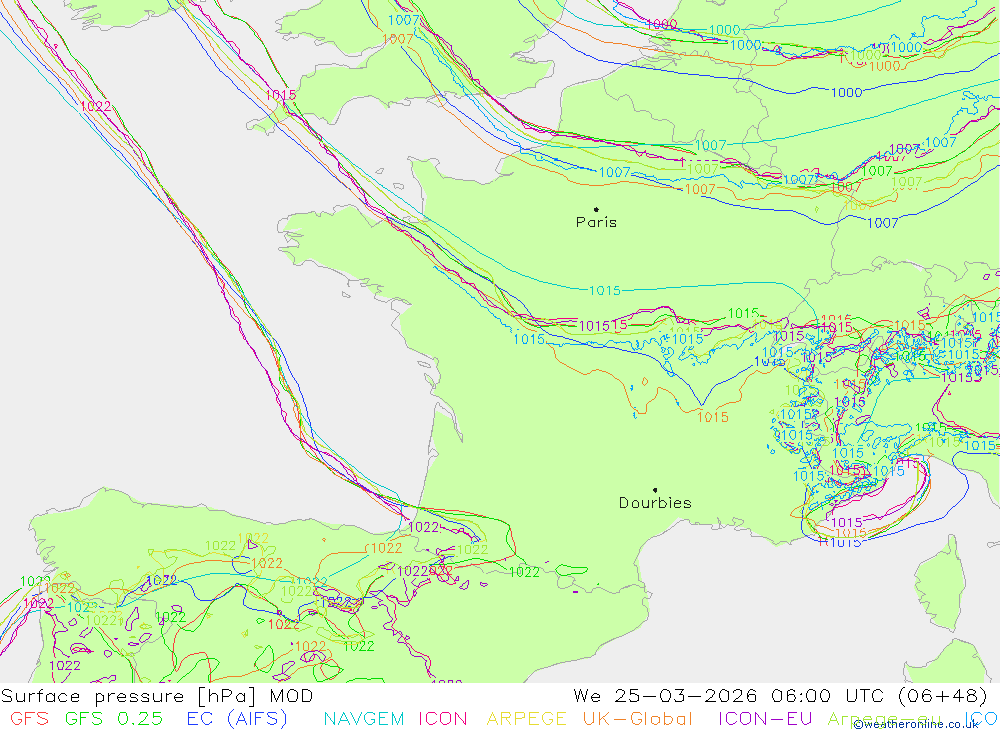Select the green GFS 0.25 legend entry
The height and width of the screenshot is (733, 1000).
click(114, 719)
